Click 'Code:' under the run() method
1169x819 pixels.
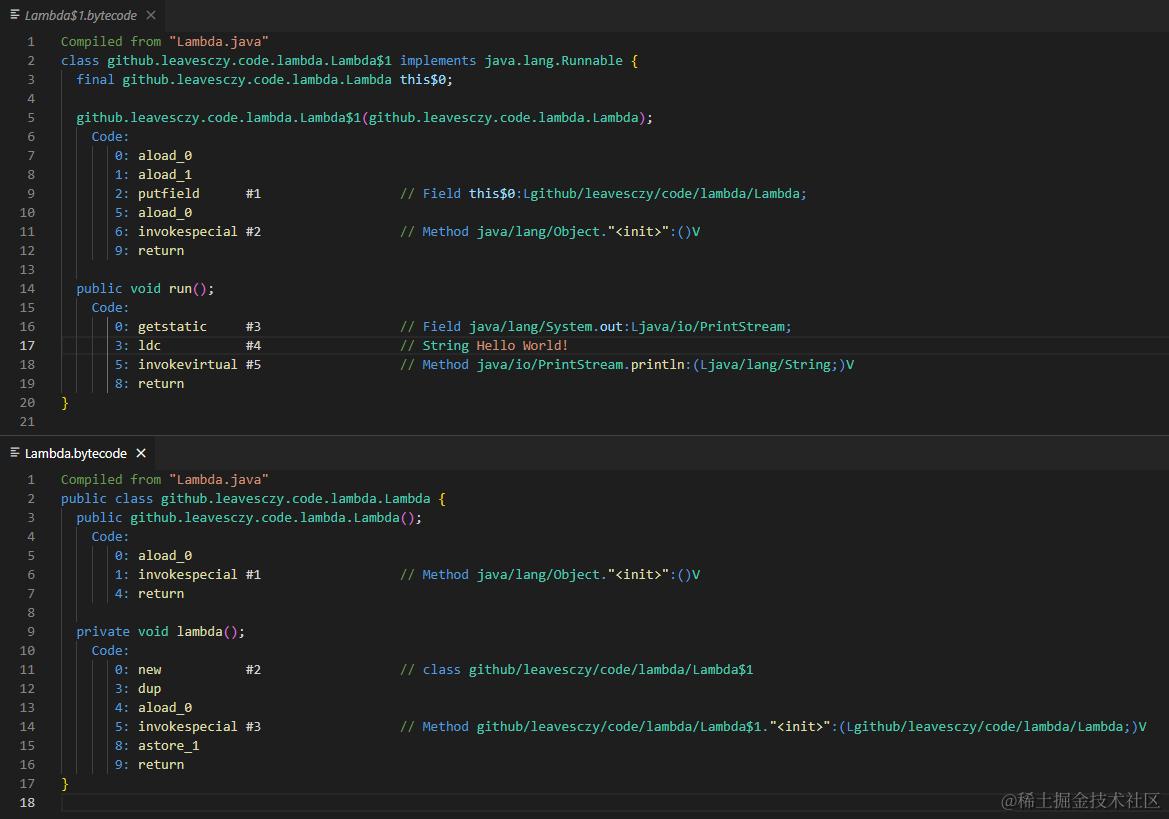(x=110, y=307)
